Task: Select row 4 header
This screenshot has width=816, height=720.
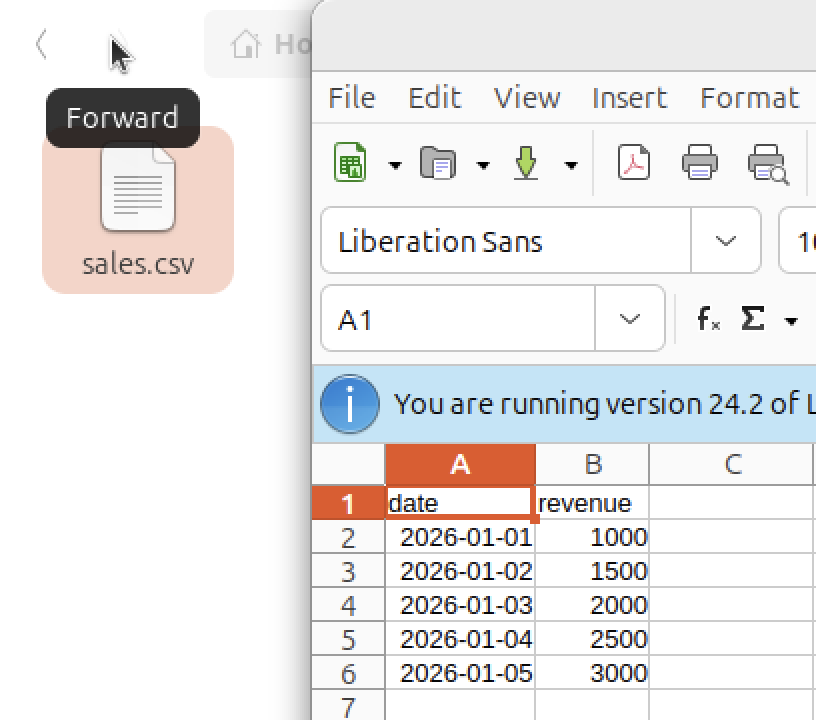Action: point(348,606)
